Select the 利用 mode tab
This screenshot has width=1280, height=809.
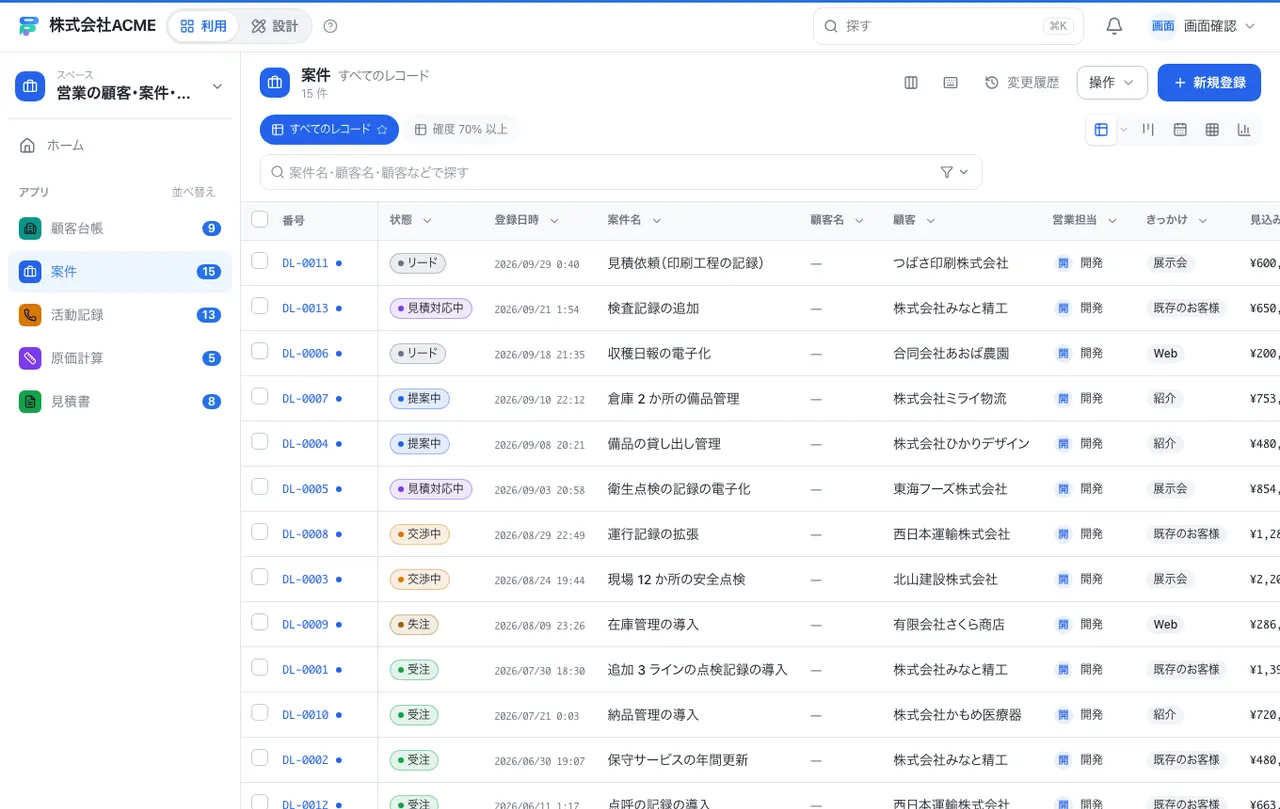pyautogui.click(x=203, y=26)
